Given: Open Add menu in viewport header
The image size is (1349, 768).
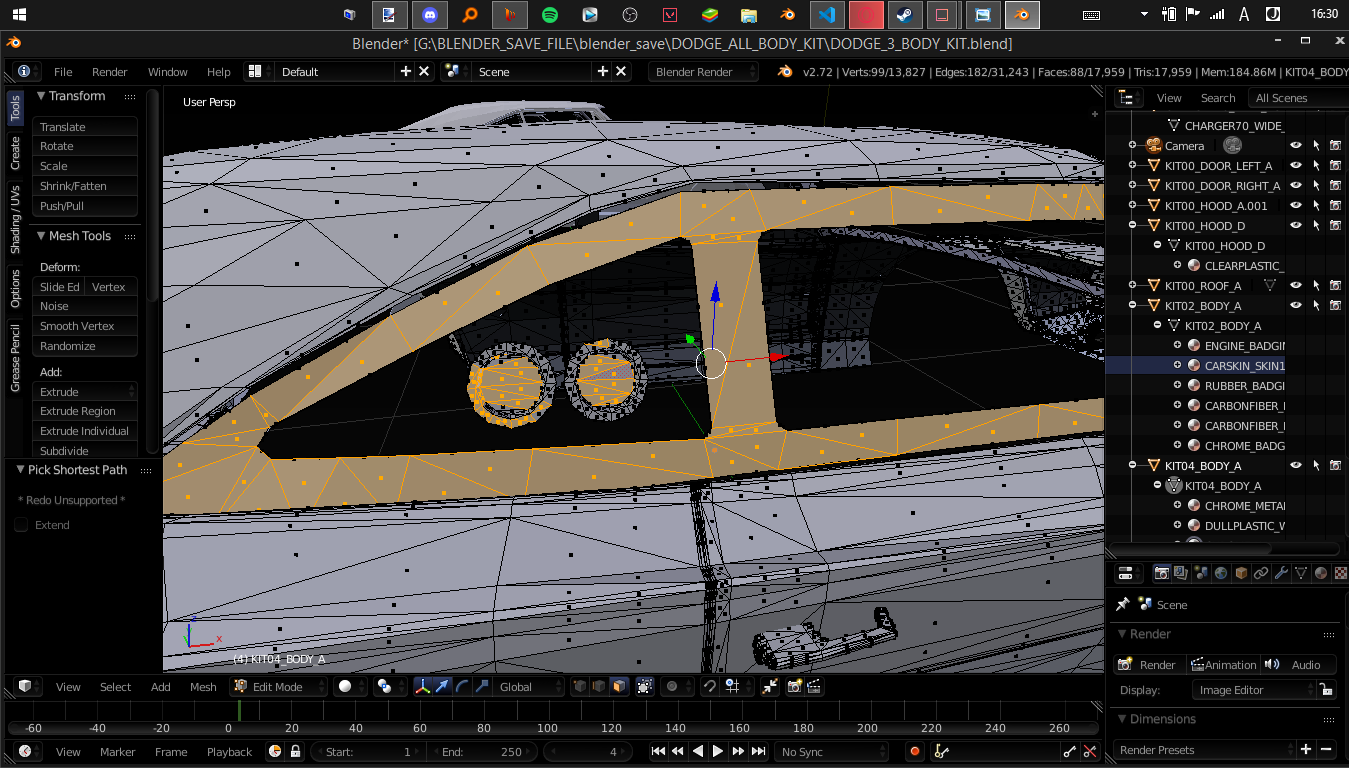Looking at the screenshot, I should coord(161,687).
